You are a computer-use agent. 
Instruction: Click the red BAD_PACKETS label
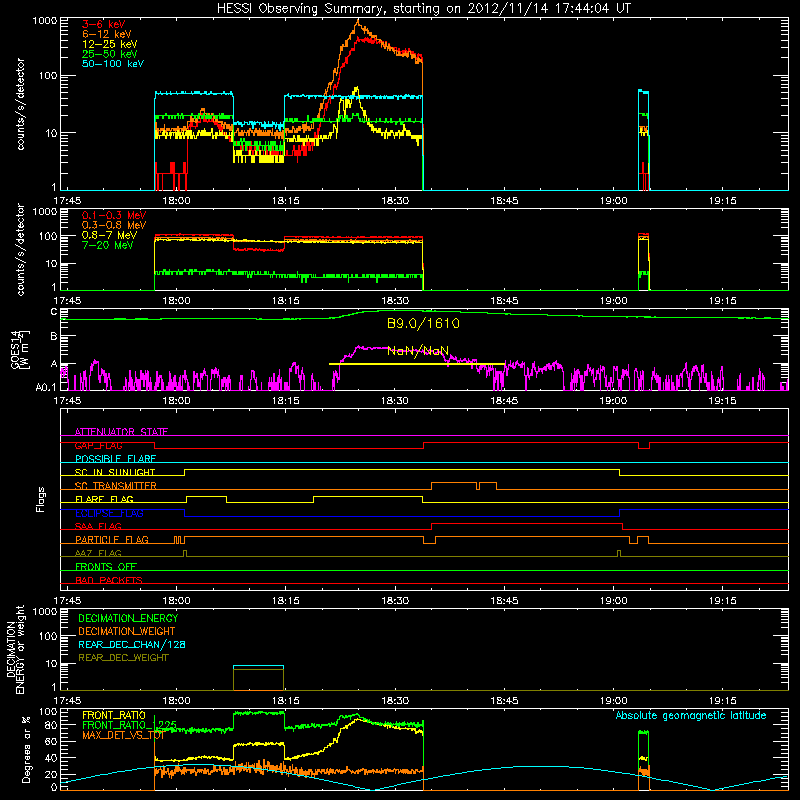pos(109,580)
